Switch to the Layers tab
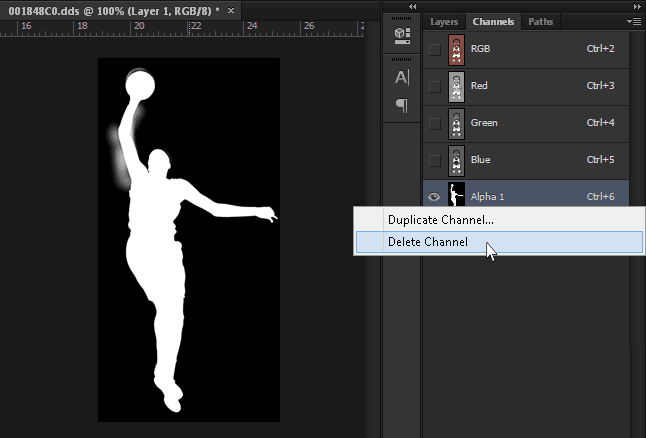This screenshot has height=438, width=646. 443,21
